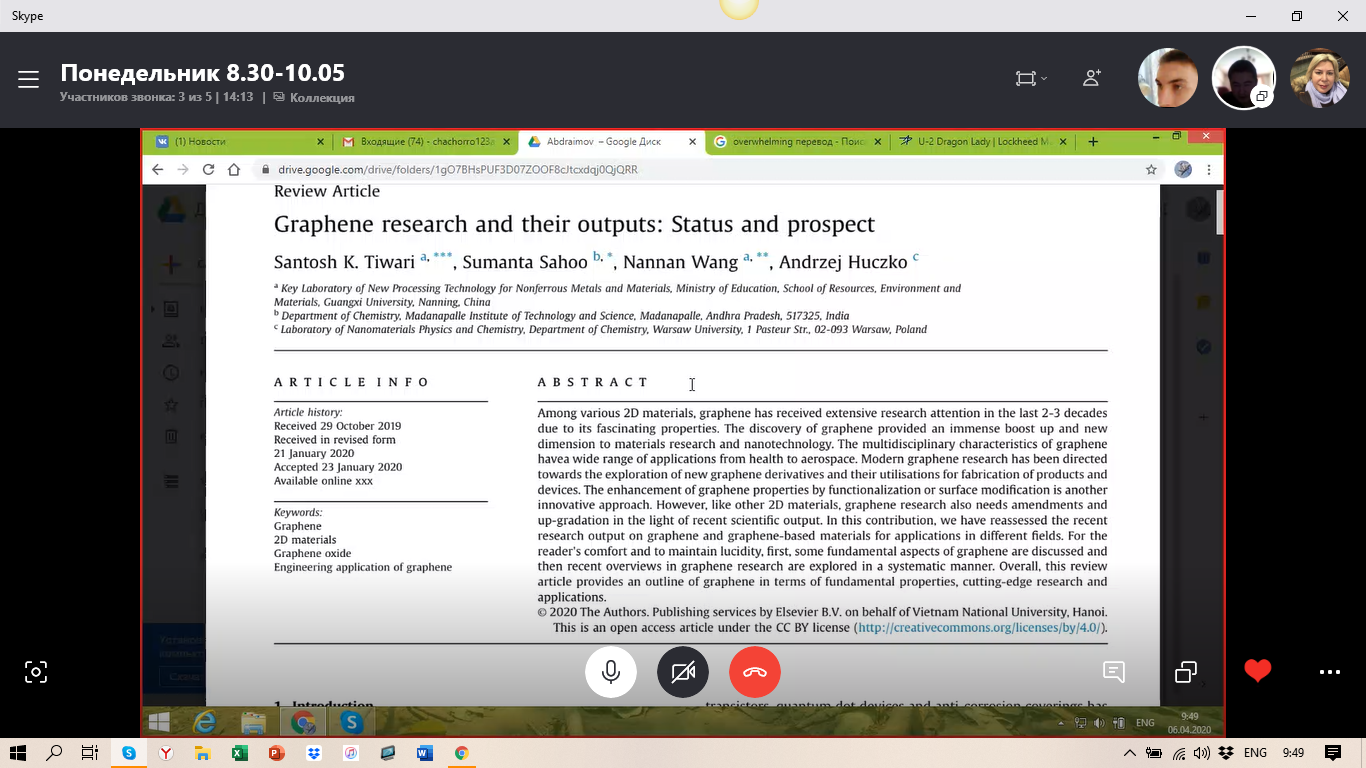Take a snapshot of the call
The image size is (1366, 768).
[36, 672]
